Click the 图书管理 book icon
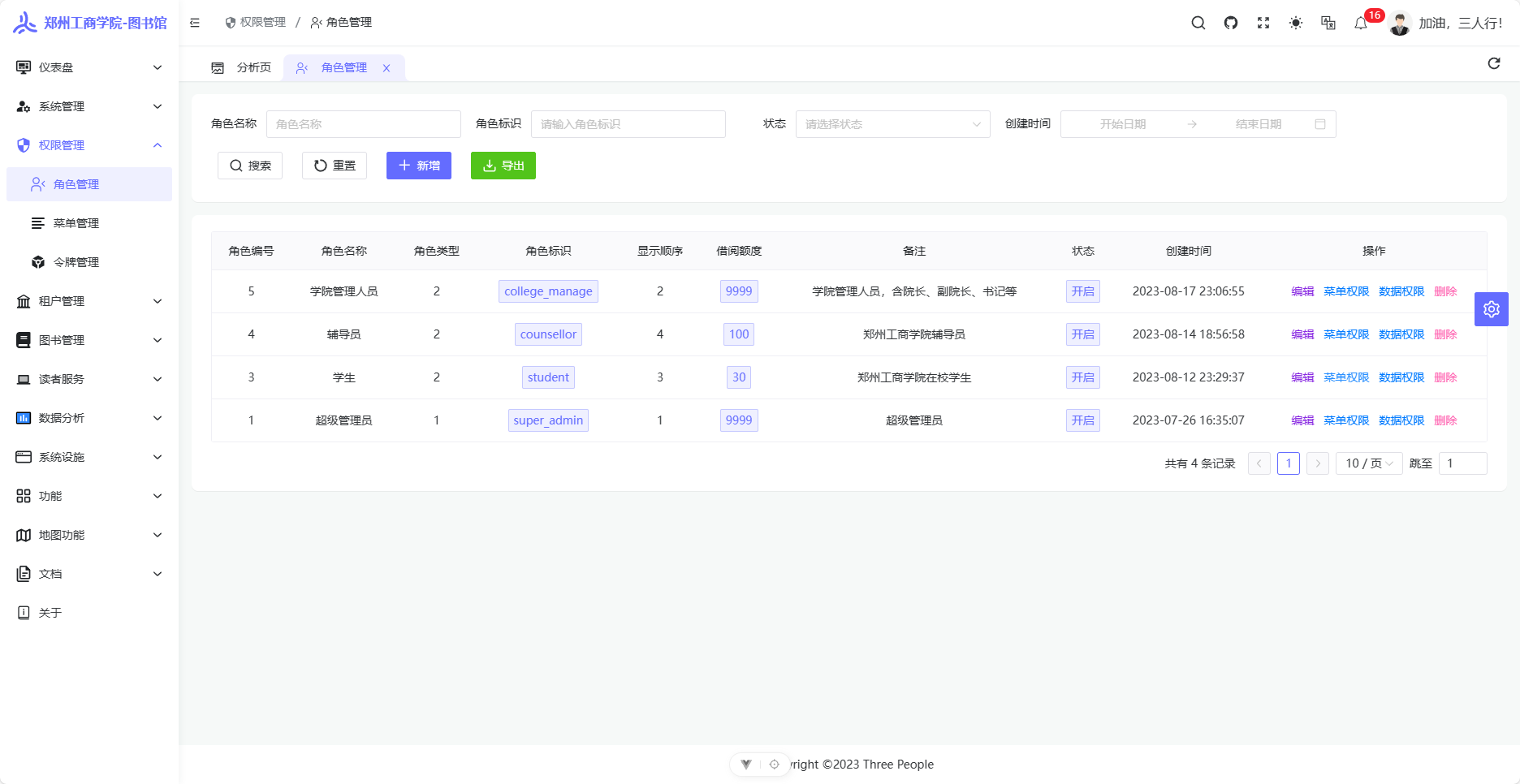 pos(24,340)
